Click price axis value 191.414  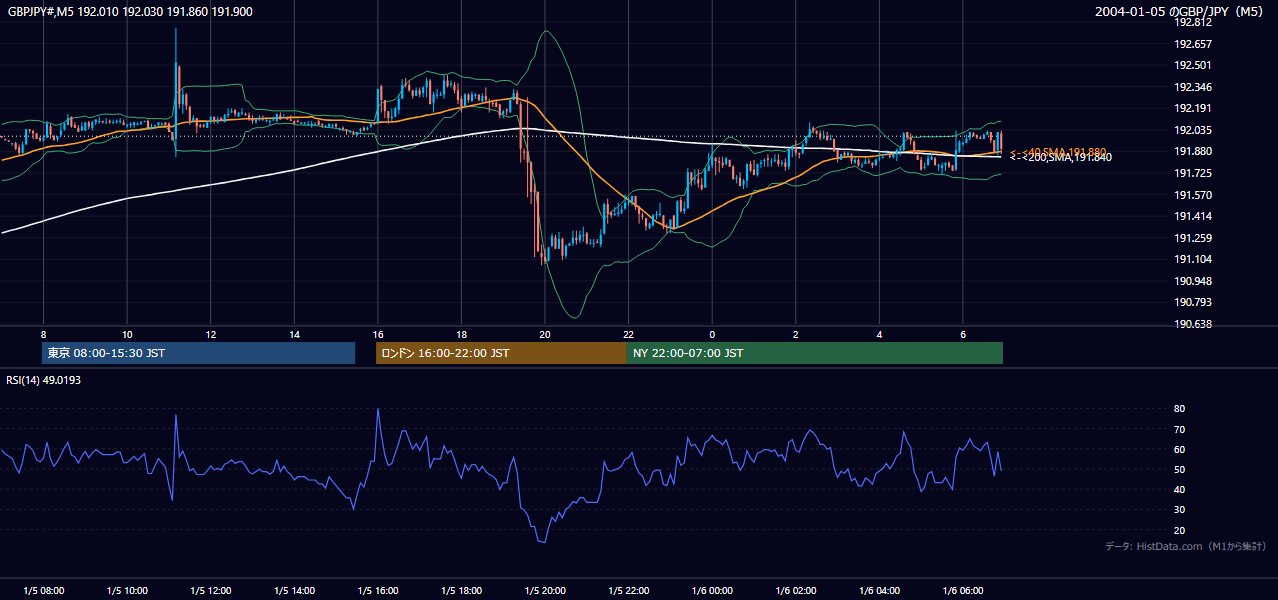[1194, 216]
